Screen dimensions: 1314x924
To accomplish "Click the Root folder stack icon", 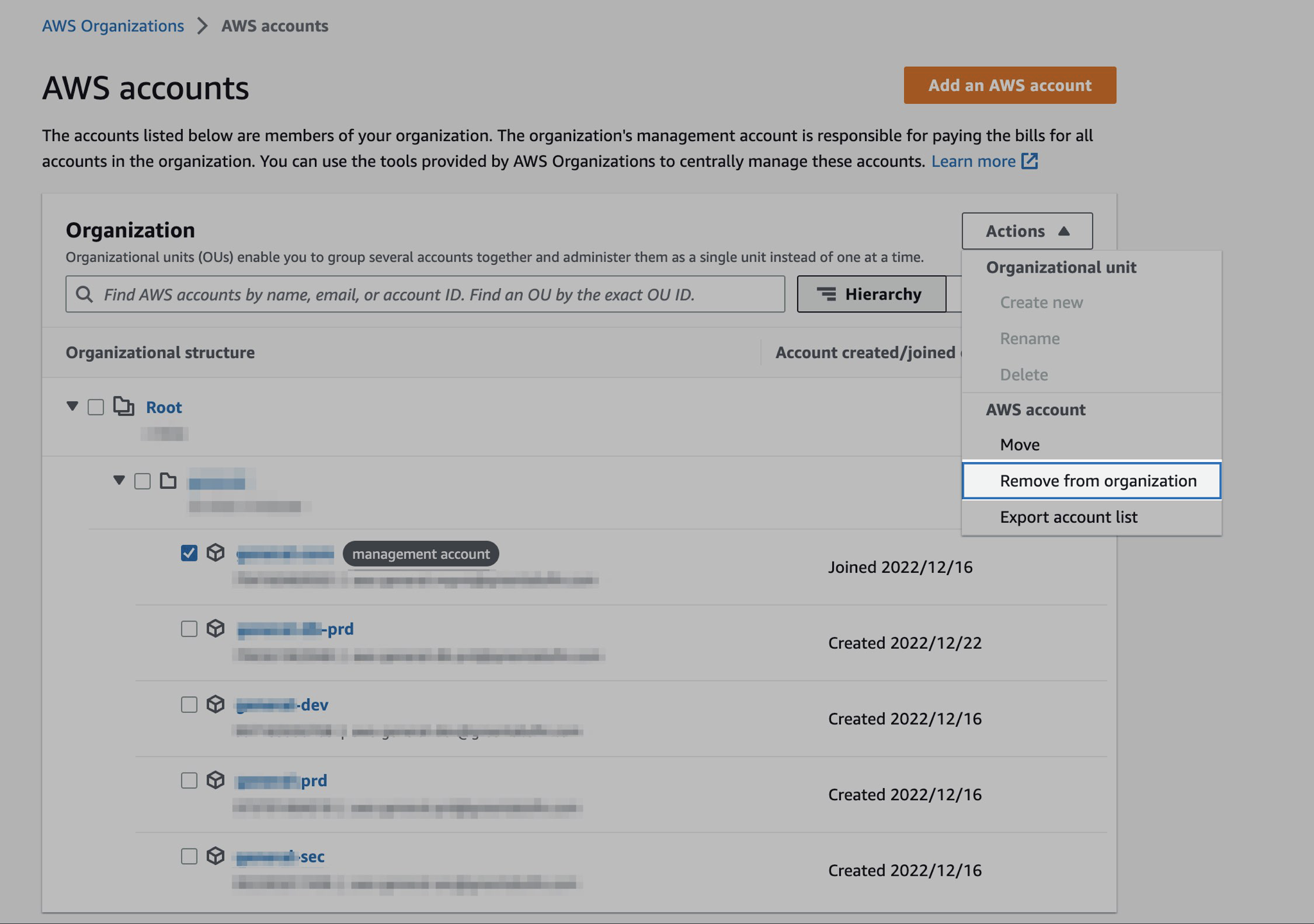I will [123, 406].
